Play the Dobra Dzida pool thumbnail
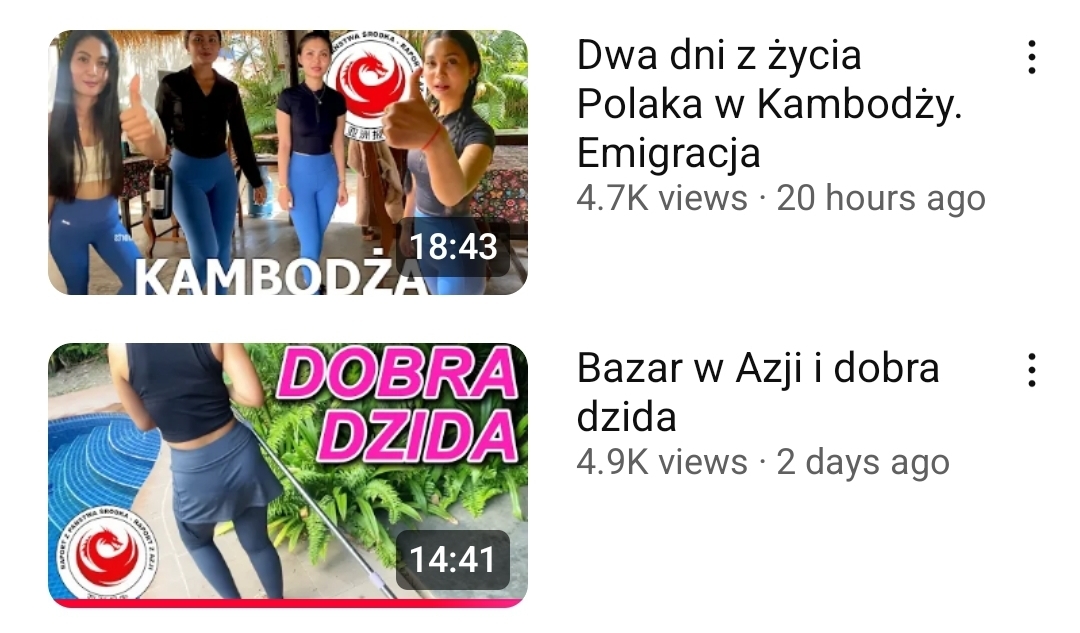The width and height of the screenshot is (1080, 633). 288,475
